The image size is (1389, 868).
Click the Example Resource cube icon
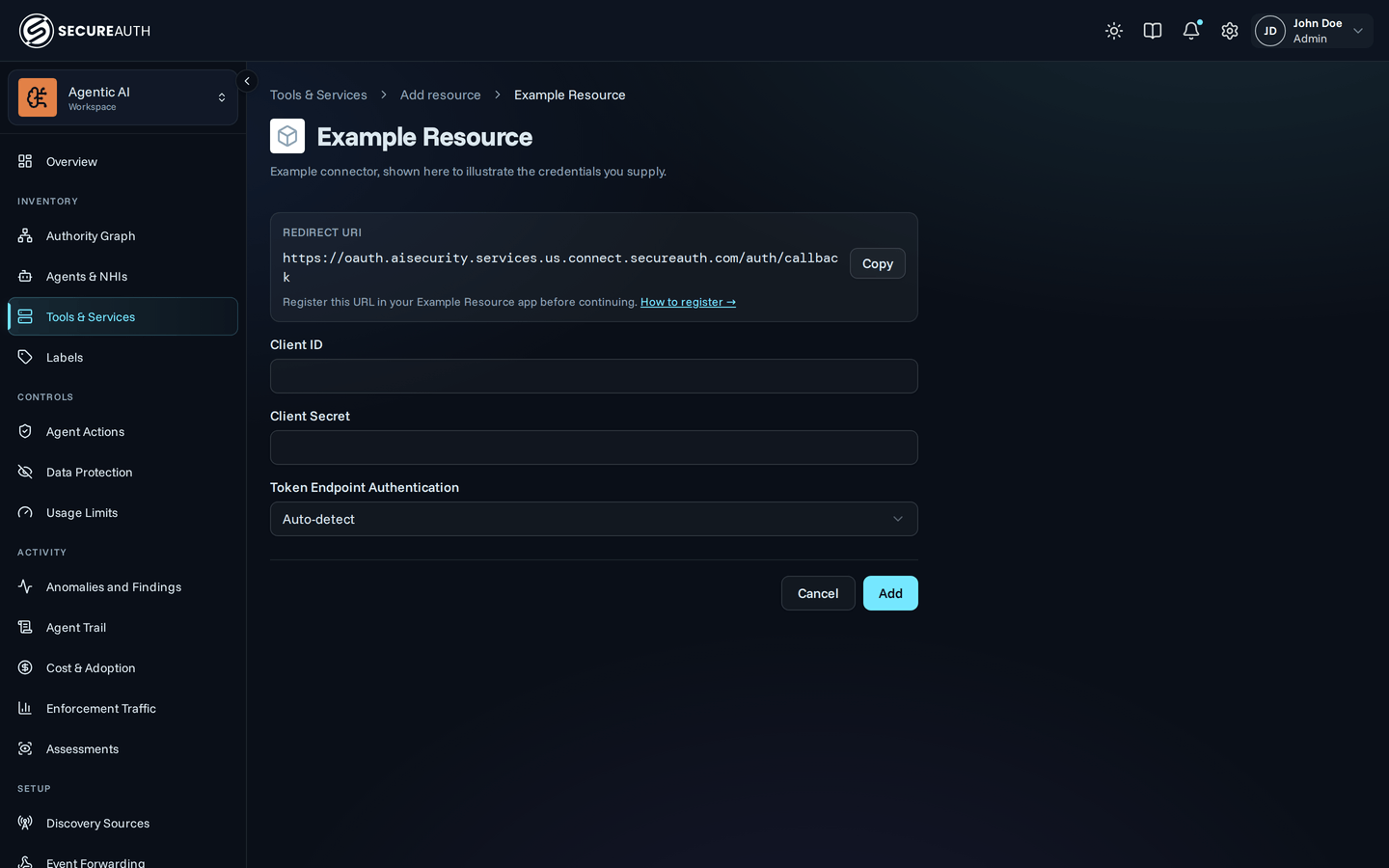coord(287,136)
